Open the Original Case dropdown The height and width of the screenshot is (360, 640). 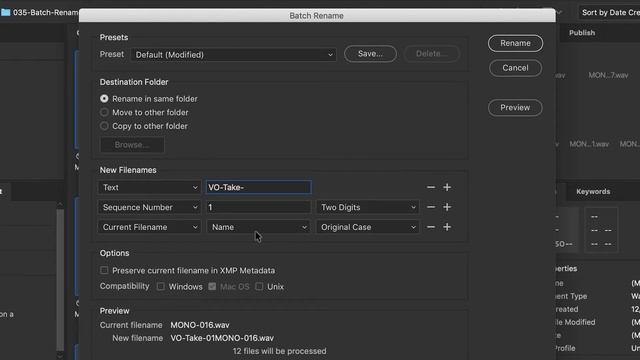[367, 227]
